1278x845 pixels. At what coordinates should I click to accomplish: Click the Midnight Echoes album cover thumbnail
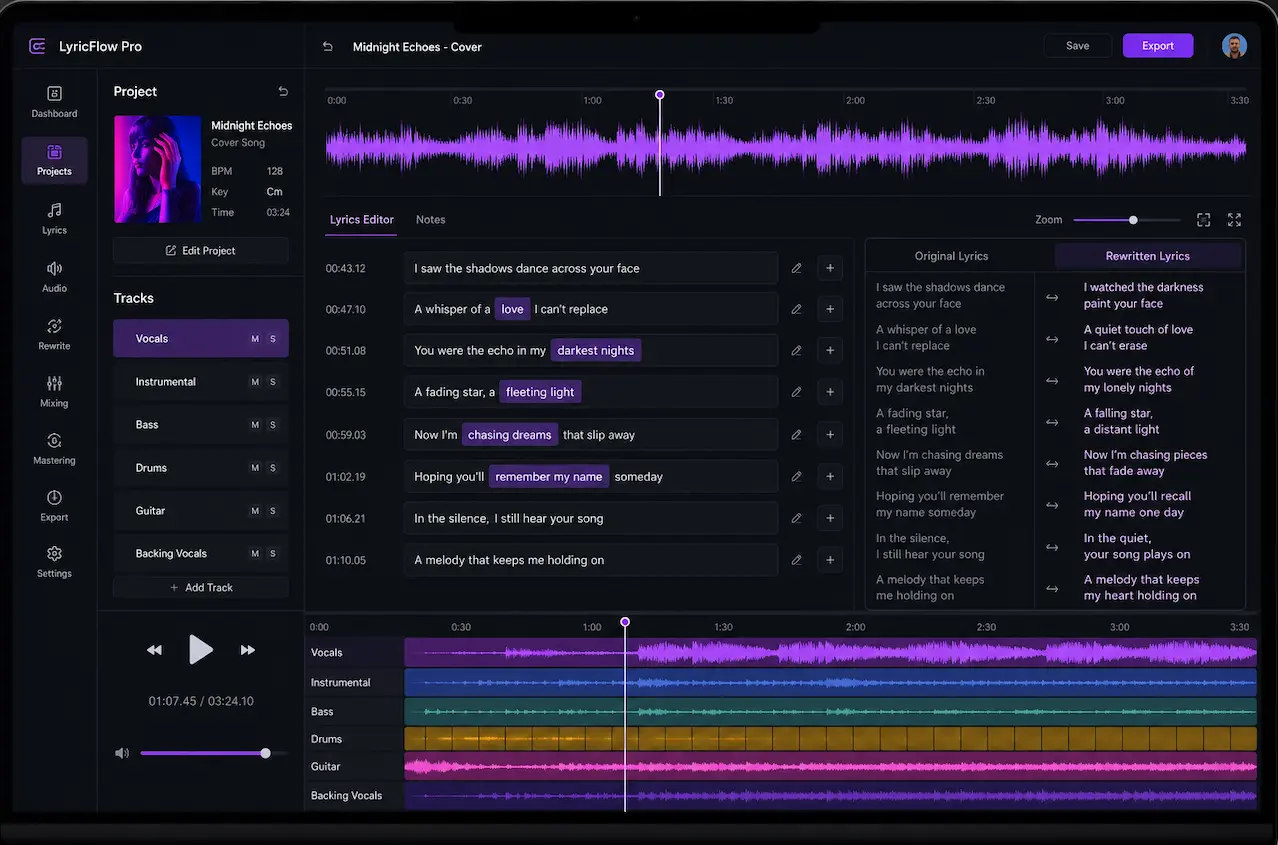(x=157, y=169)
